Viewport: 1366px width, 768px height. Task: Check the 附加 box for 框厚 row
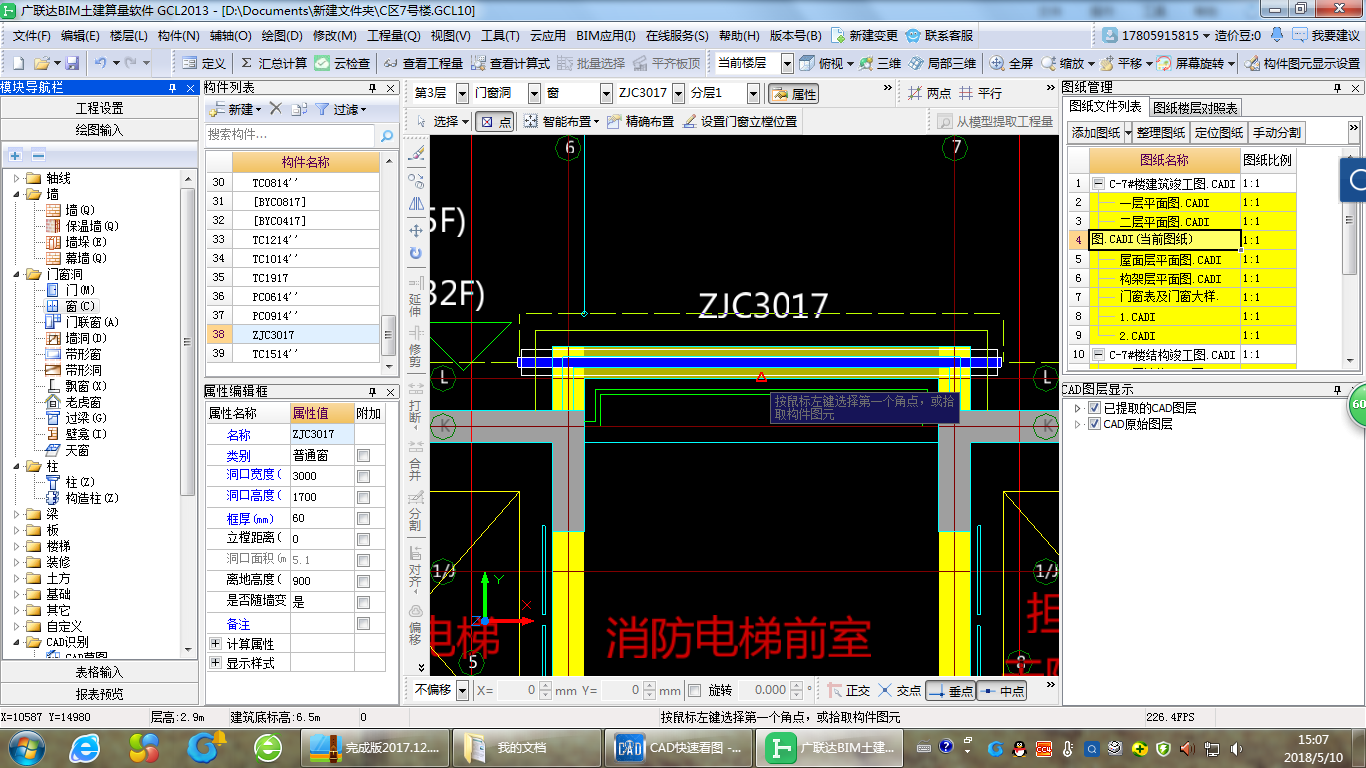pyautogui.click(x=364, y=518)
